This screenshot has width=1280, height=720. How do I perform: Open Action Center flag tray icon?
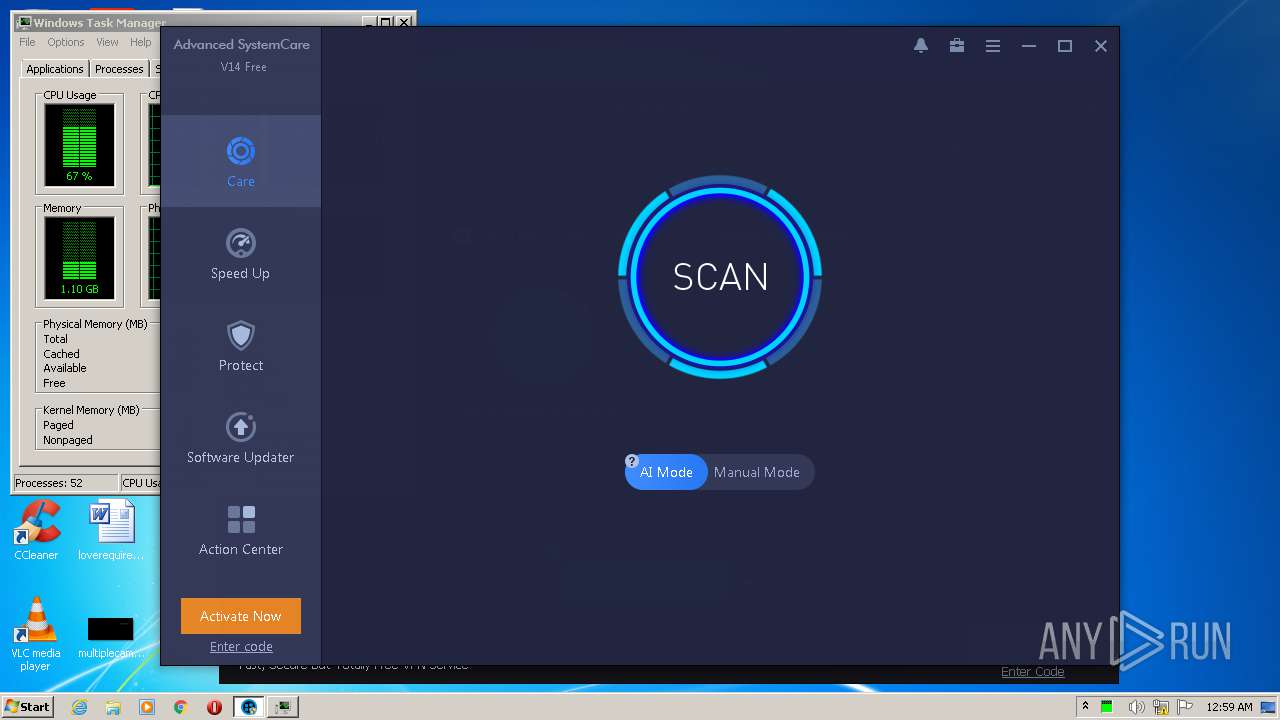1183,707
